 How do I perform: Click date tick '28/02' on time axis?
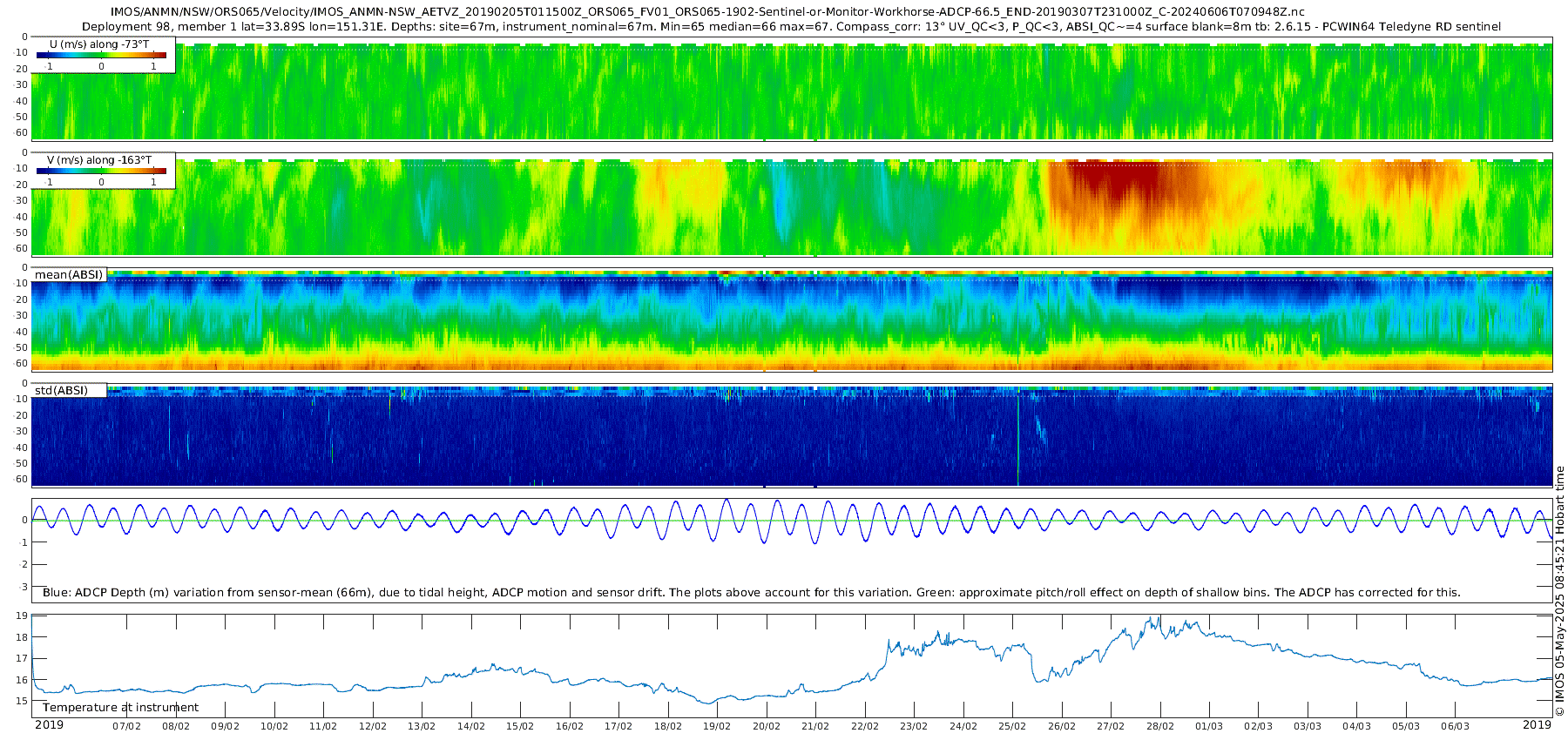[1160, 726]
